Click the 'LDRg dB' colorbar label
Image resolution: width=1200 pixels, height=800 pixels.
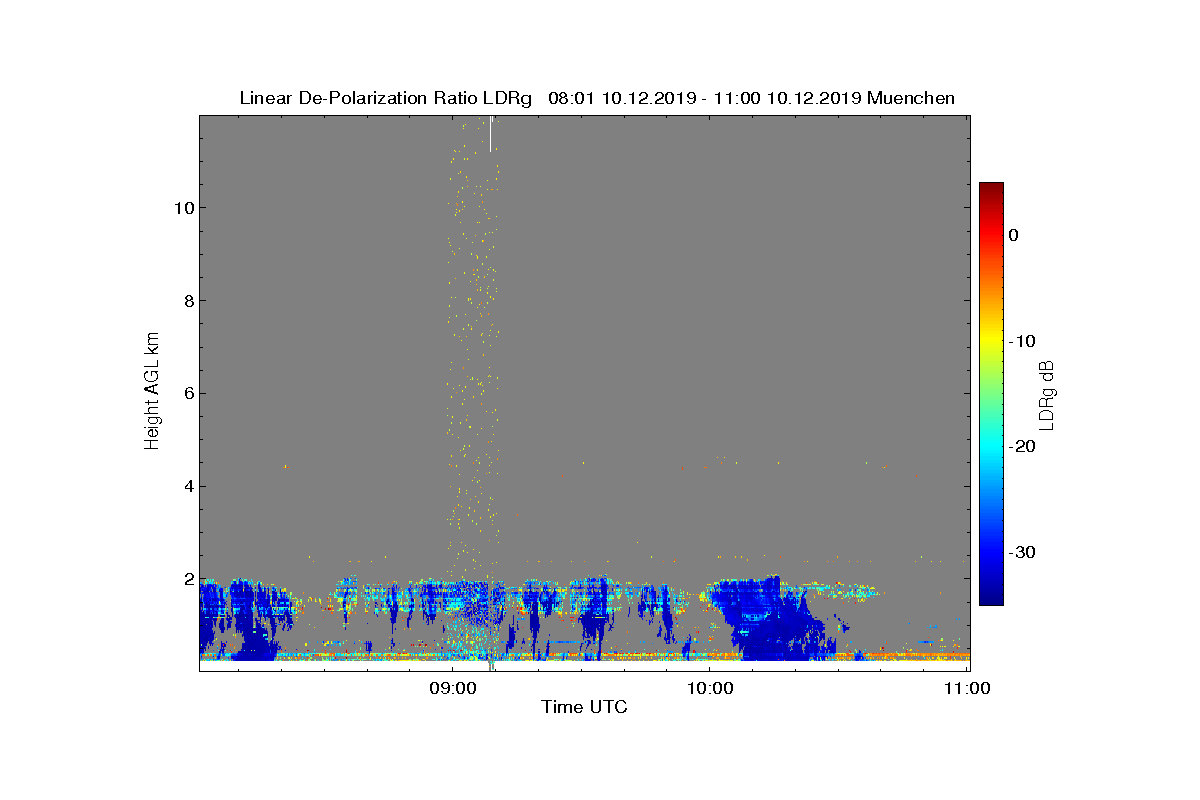(1047, 394)
